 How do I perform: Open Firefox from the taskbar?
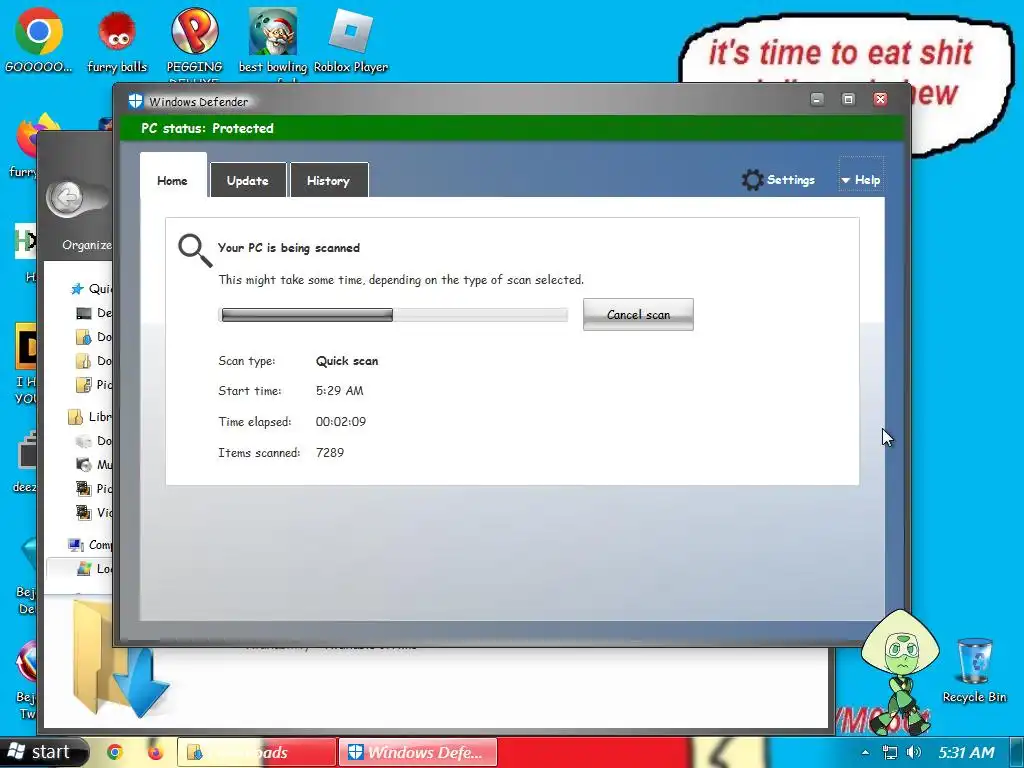(x=155, y=752)
